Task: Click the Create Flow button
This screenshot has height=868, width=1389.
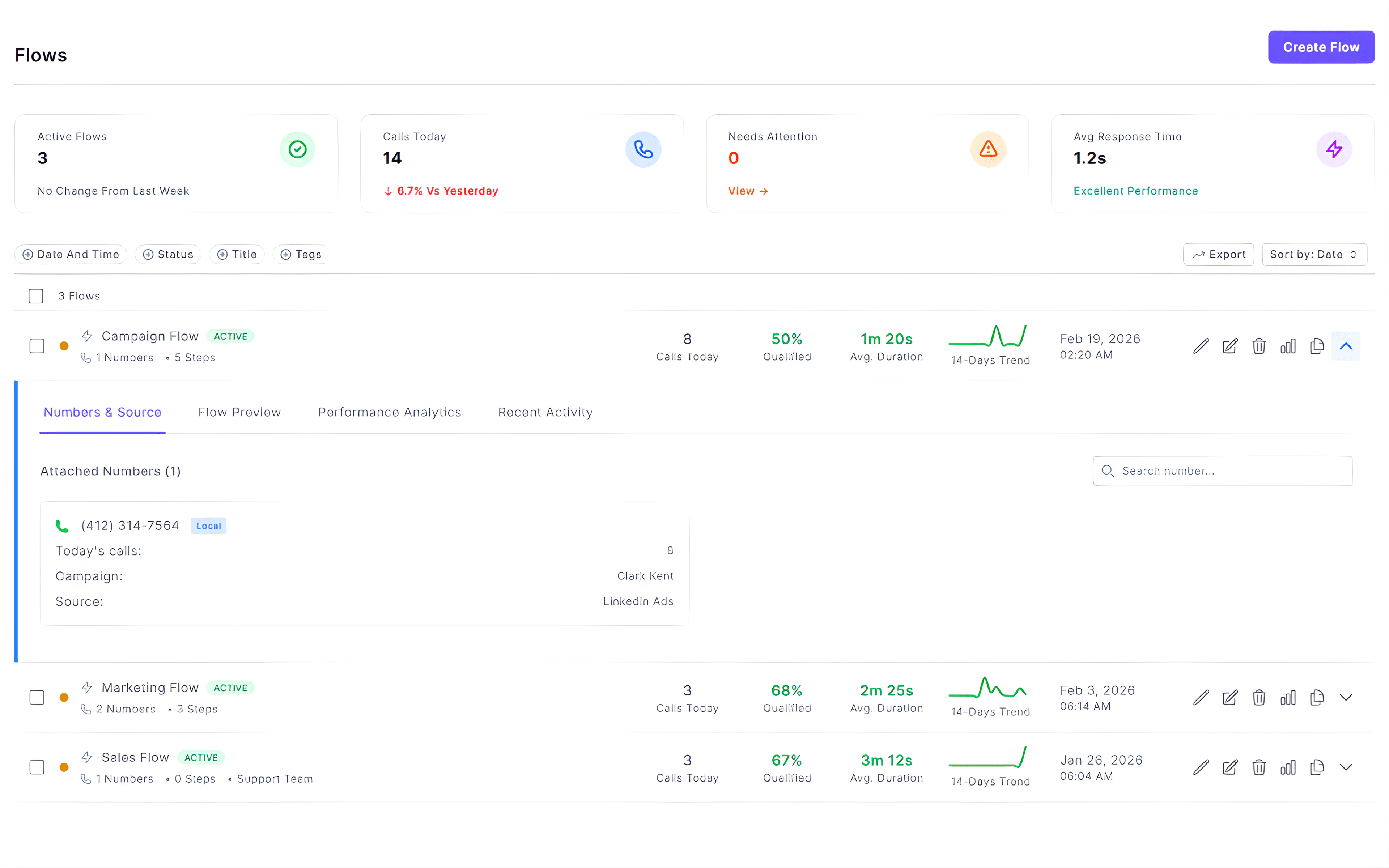Action: point(1321,47)
